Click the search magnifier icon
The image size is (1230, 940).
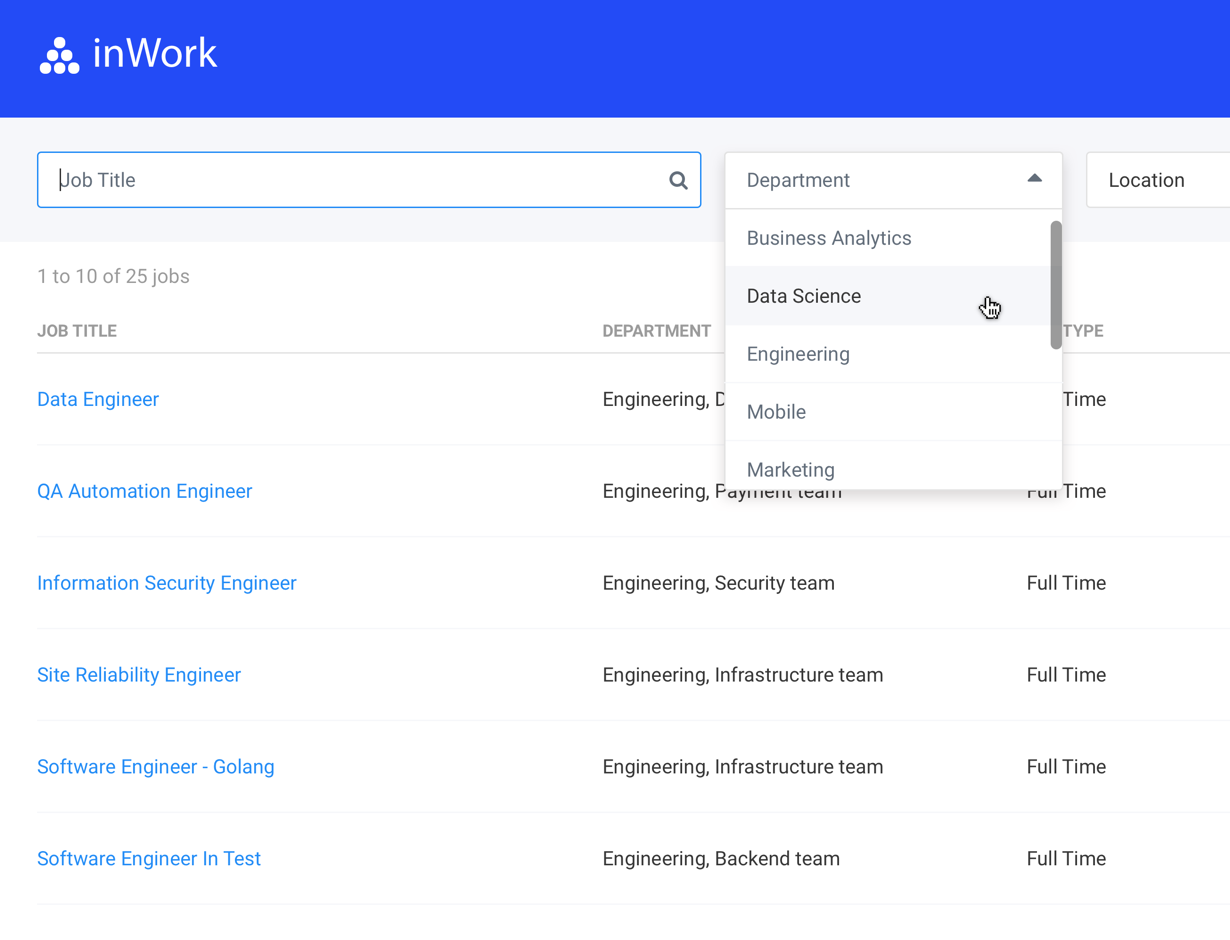click(x=678, y=180)
